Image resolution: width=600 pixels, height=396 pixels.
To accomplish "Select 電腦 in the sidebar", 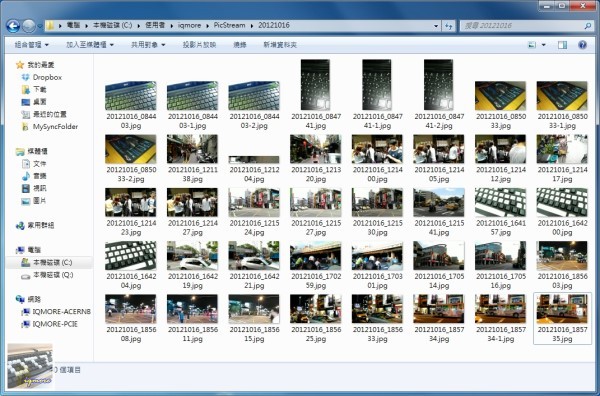I will (x=28, y=250).
